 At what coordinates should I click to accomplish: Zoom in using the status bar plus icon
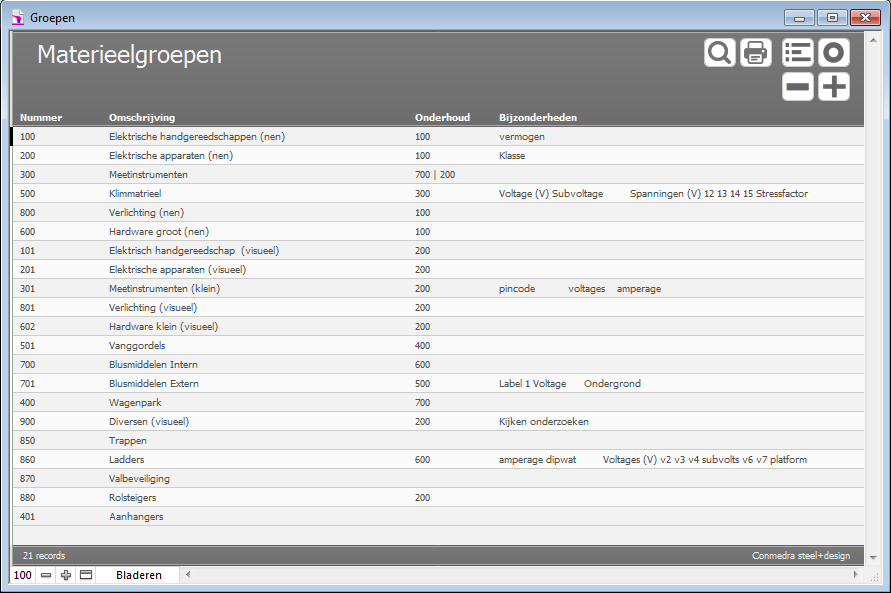pyautogui.click(x=66, y=576)
